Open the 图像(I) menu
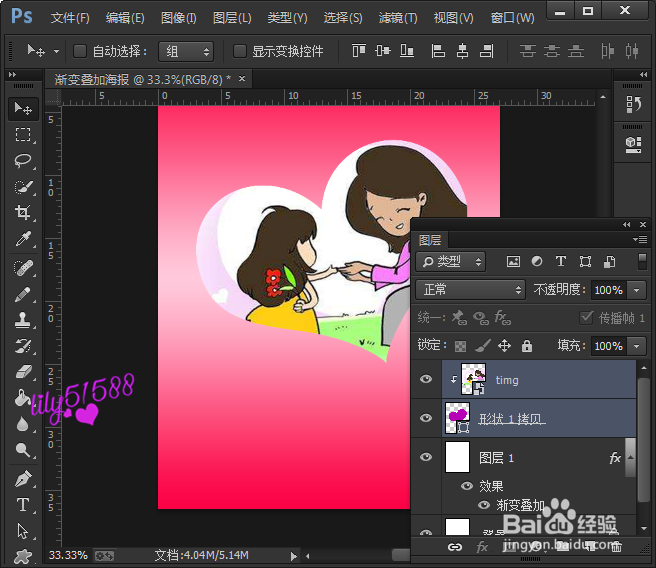 pos(179,18)
